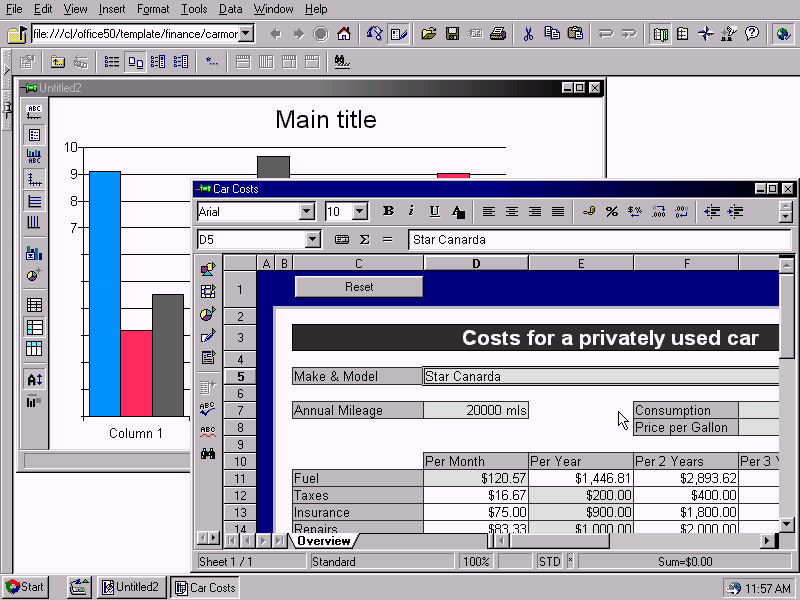
Task: Click the Cut (scissors) icon
Action: point(528,33)
